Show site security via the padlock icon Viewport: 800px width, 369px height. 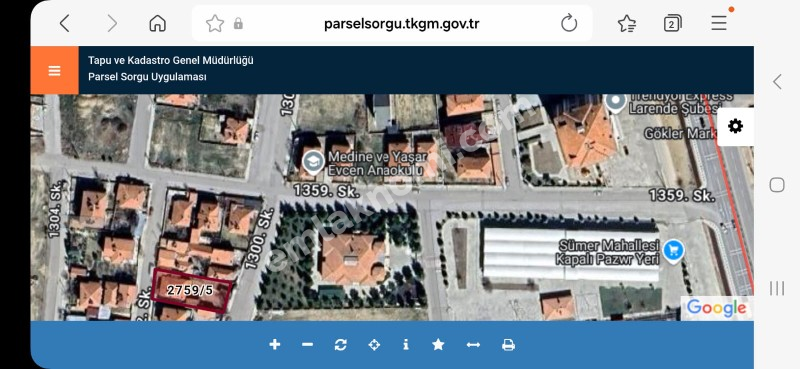238,23
